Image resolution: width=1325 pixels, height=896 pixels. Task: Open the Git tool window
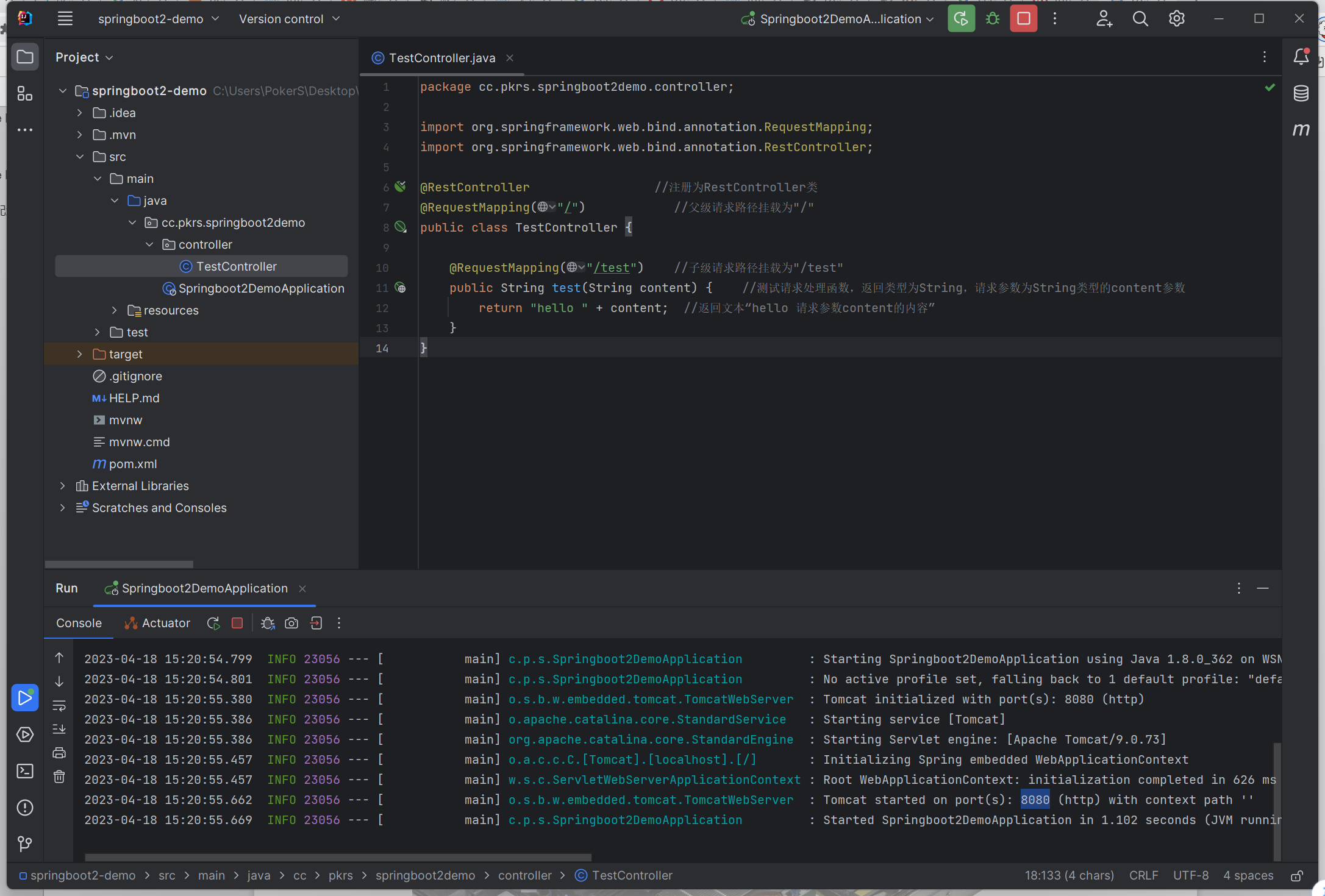tap(25, 844)
